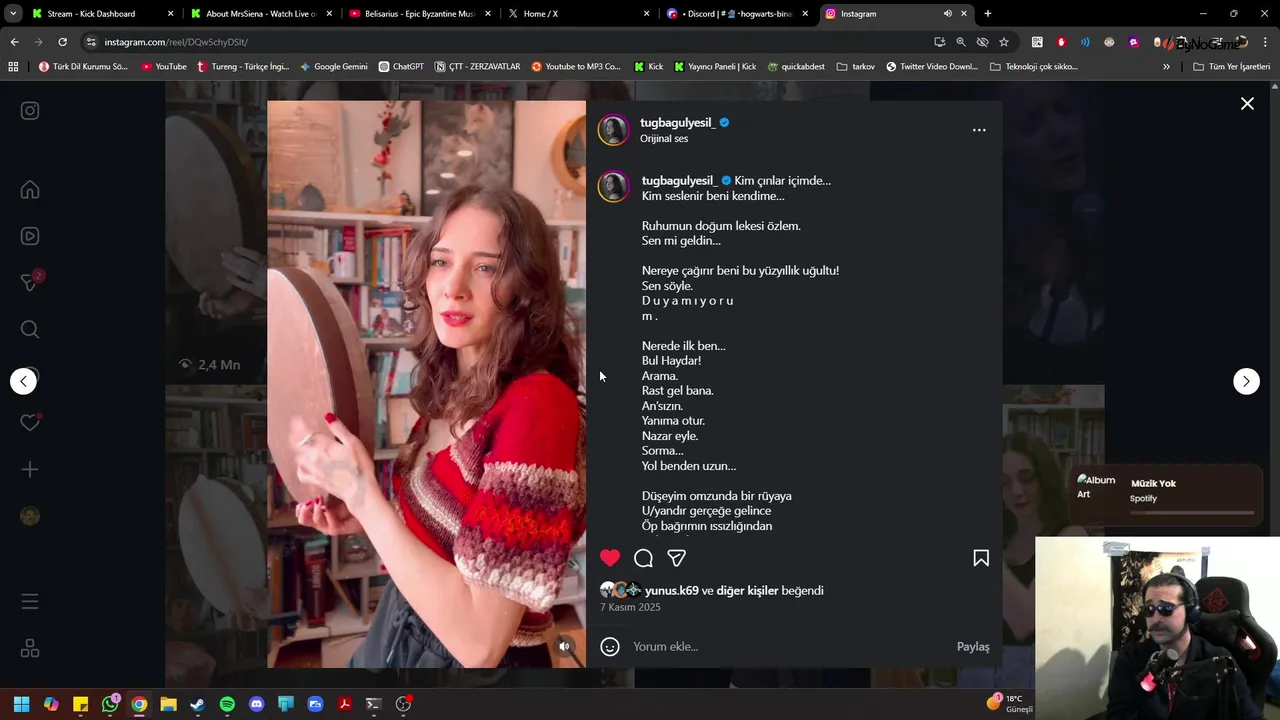Click the Paylaş post button

click(973, 647)
